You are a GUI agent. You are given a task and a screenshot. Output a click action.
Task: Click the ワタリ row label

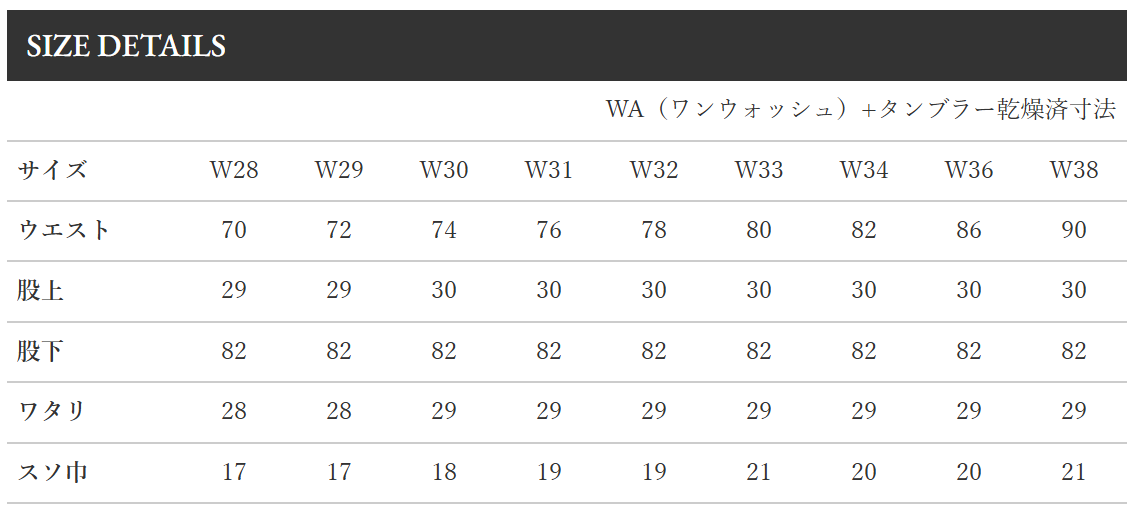coord(51,411)
